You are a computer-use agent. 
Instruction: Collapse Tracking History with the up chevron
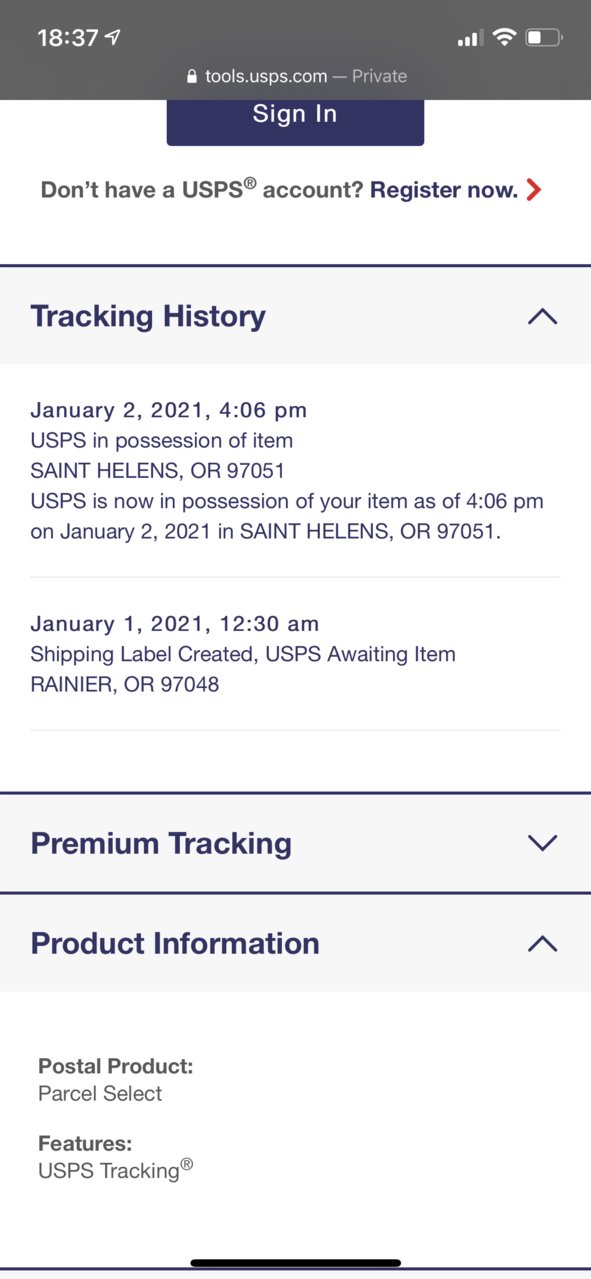(x=542, y=317)
